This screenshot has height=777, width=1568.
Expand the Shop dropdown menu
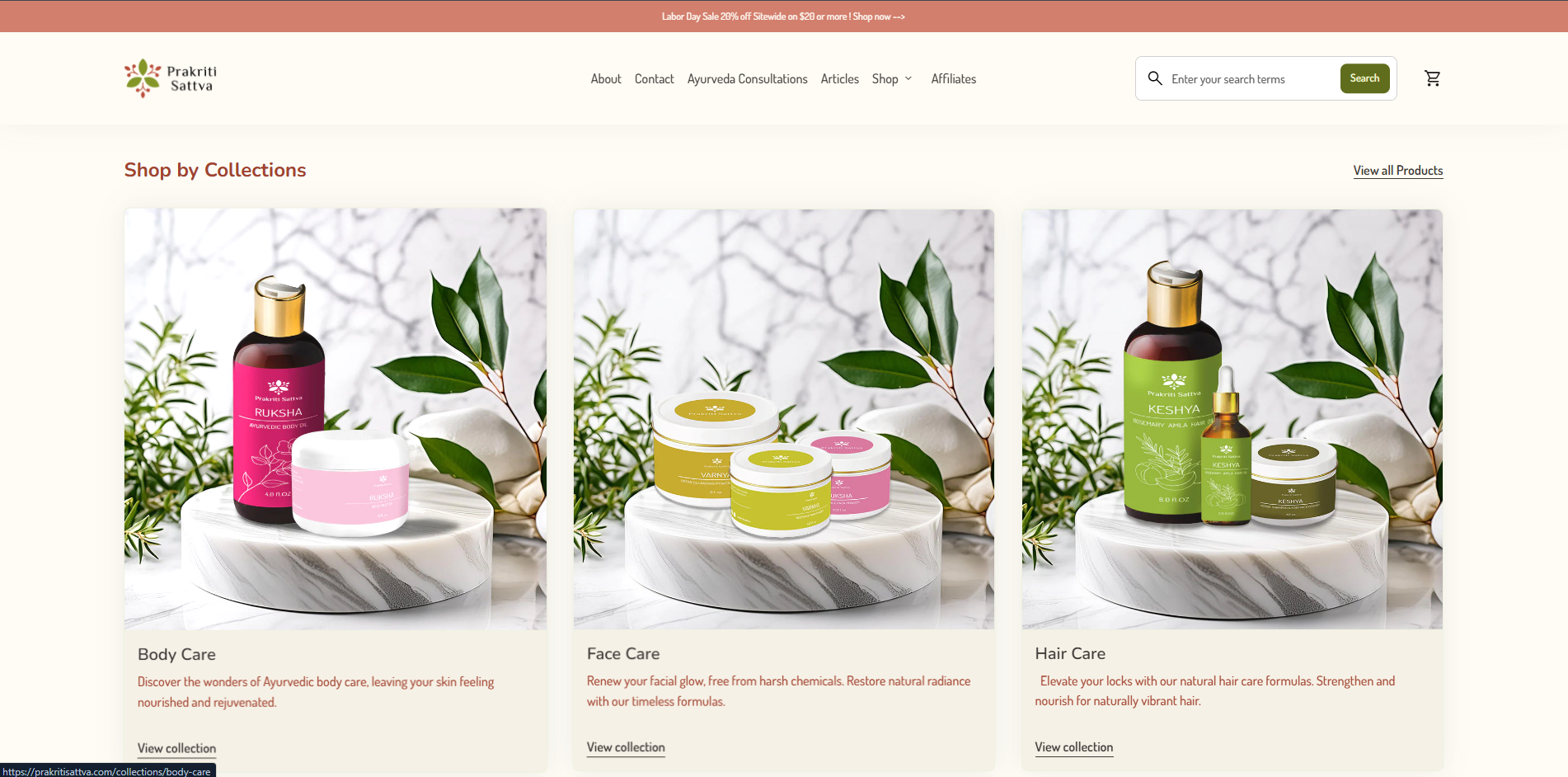[x=892, y=78]
